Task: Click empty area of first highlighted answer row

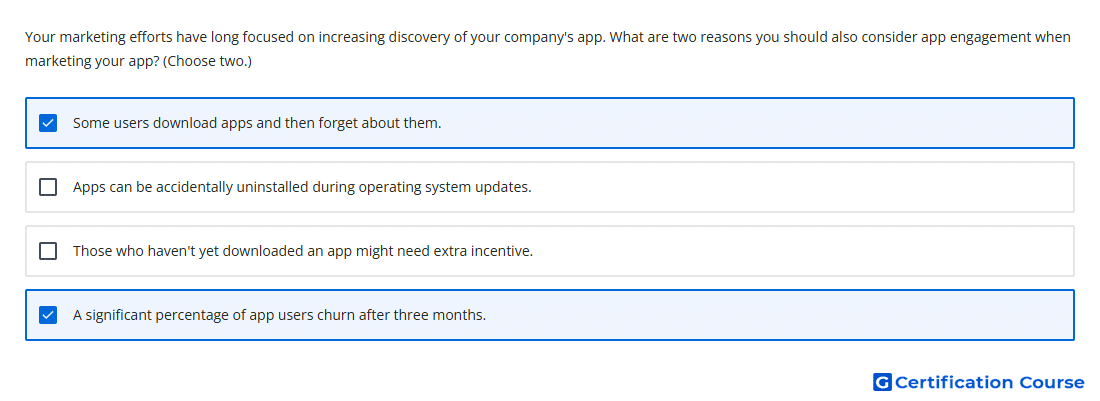Action: pyautogui.click(x=758, y=123)
